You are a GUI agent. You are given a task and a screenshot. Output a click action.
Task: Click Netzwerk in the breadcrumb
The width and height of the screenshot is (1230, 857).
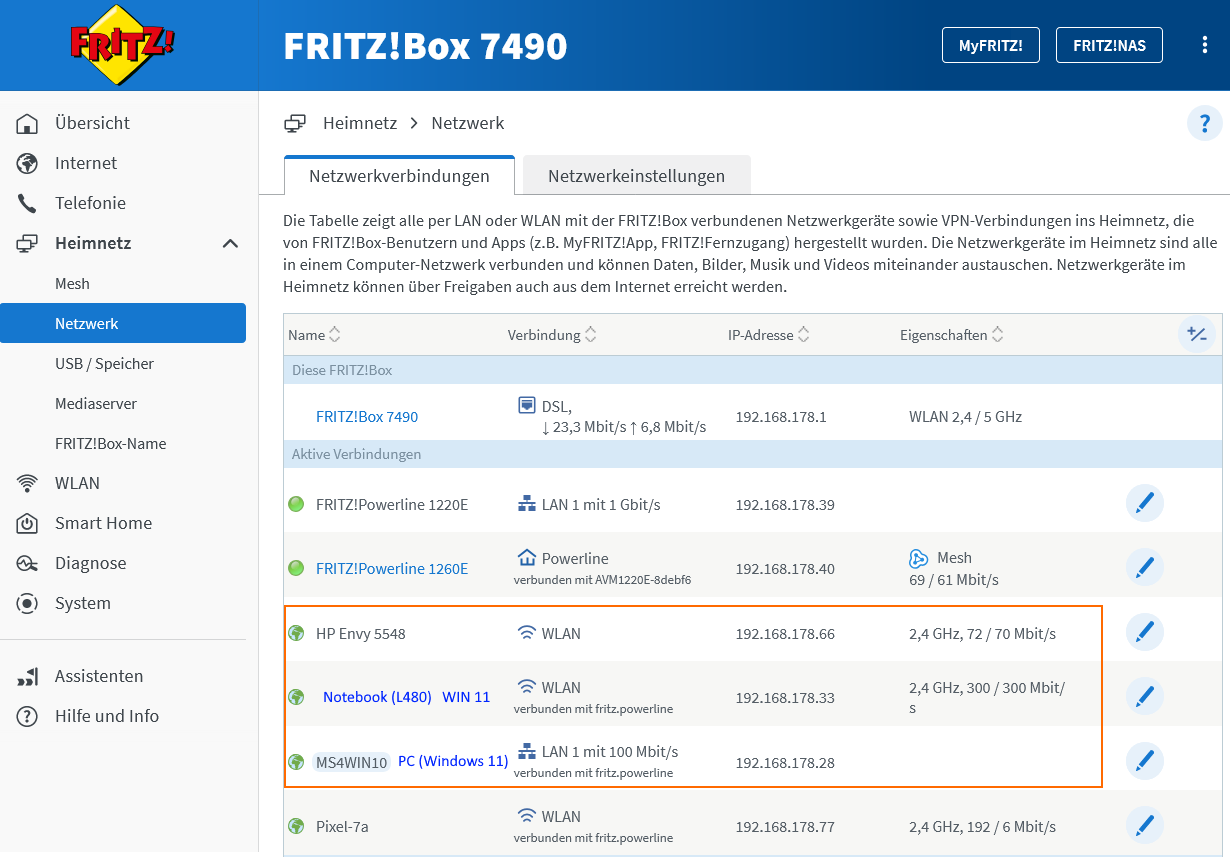click(468, 124)
